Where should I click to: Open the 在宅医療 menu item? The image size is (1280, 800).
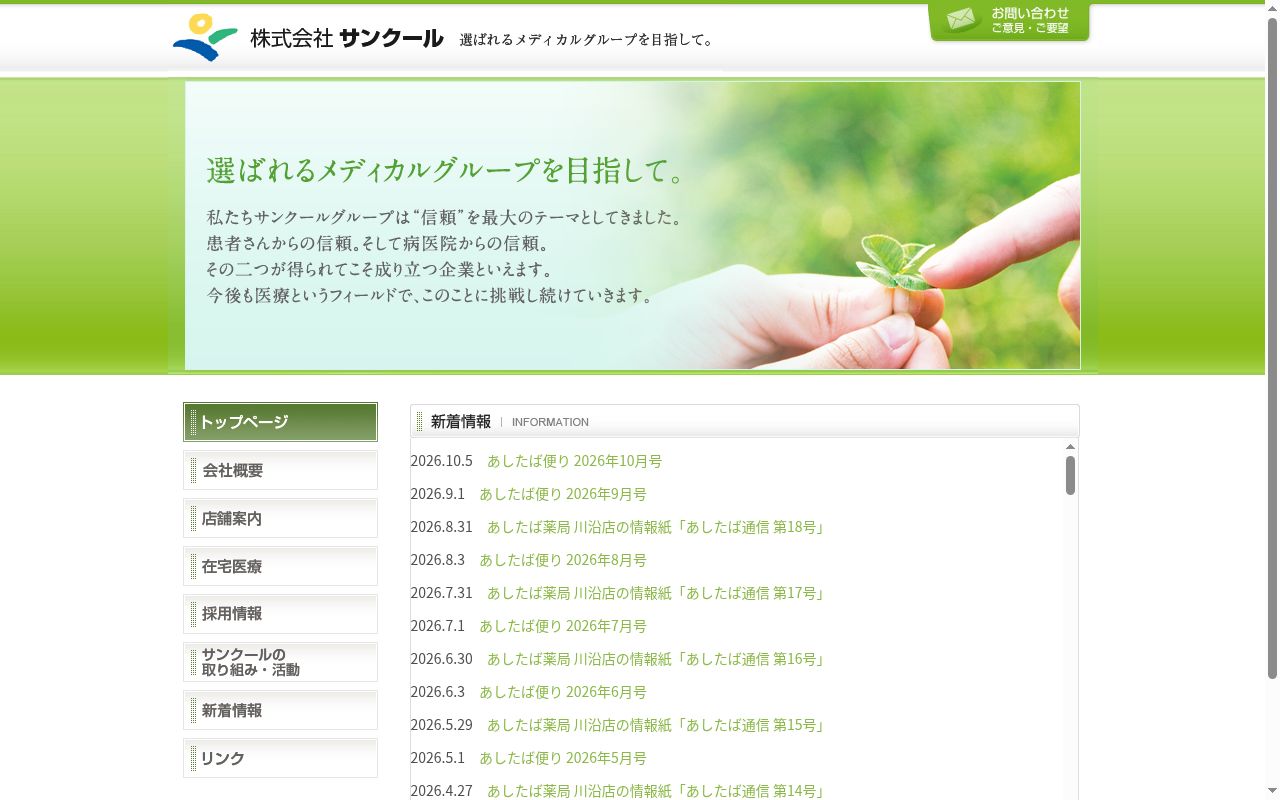[280, 566]
